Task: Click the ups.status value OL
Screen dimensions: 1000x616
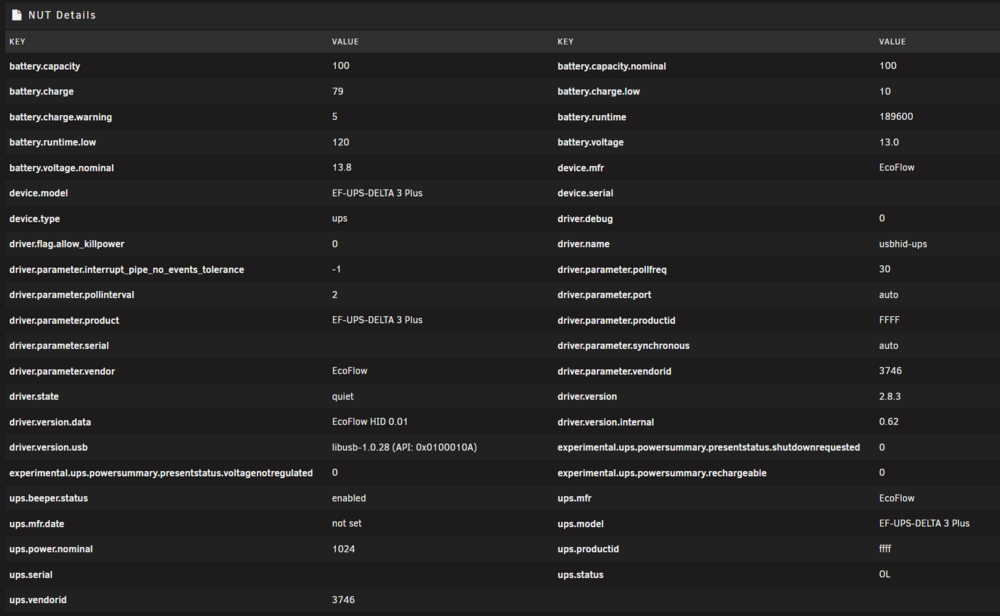Action: (885, 575)
